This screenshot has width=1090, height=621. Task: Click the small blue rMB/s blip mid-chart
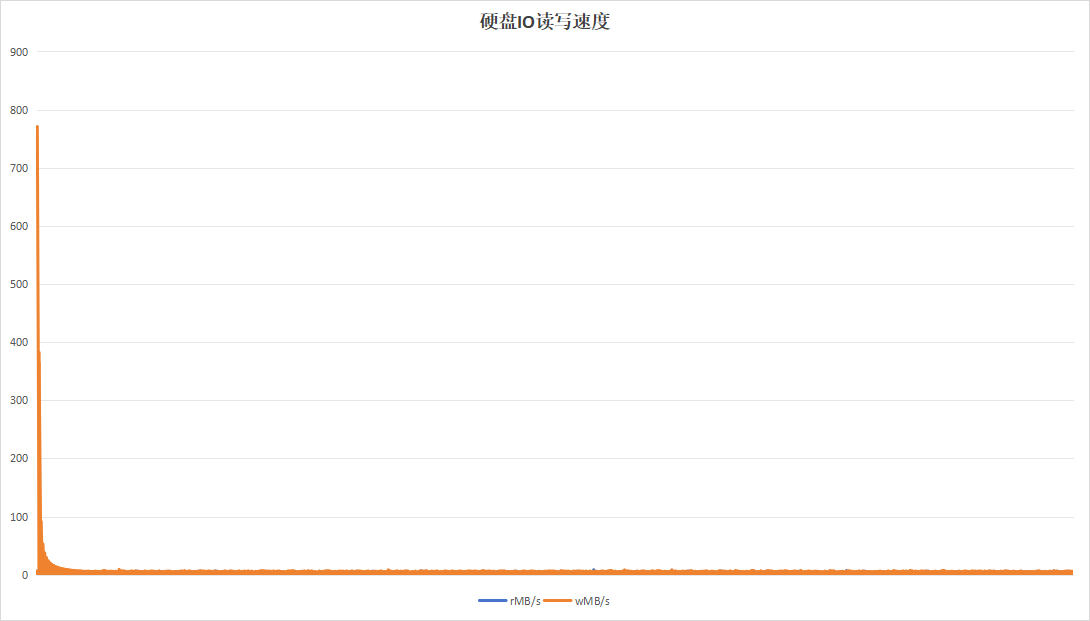tap(594, 570)
